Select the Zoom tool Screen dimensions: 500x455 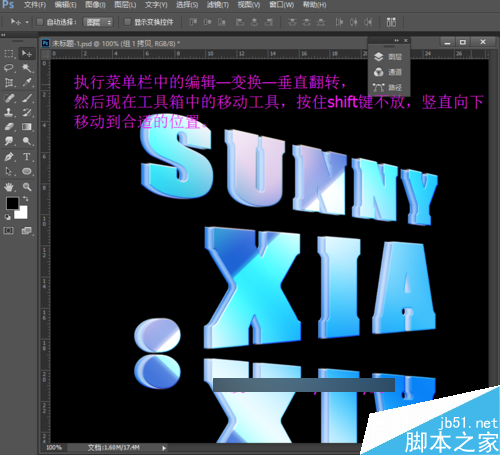point(27,187)
